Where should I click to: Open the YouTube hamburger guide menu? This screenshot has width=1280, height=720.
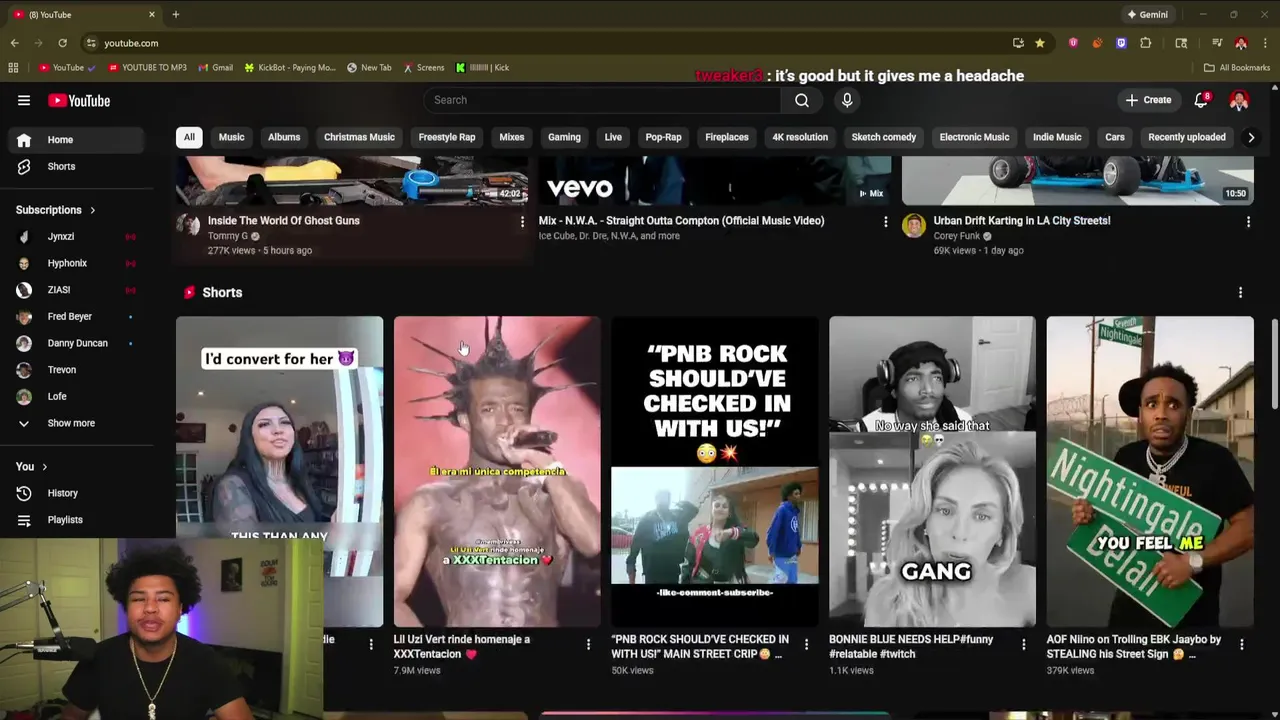pos(24,100)
